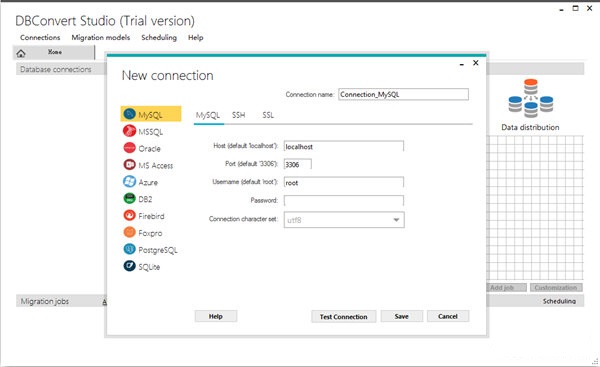
Task: Click the Save button
Action: pos(402,316)
